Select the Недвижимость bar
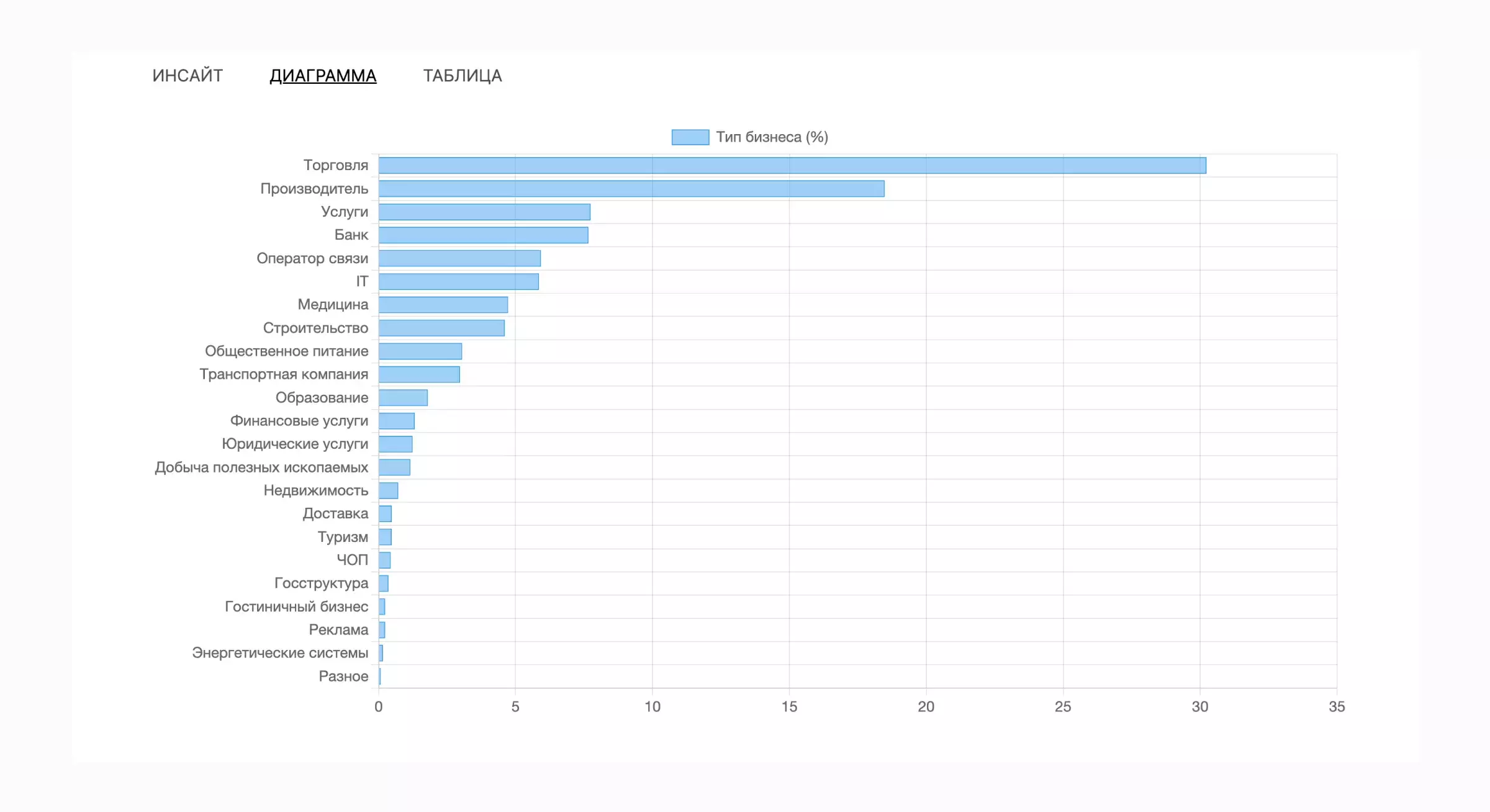 click(388, 490)
